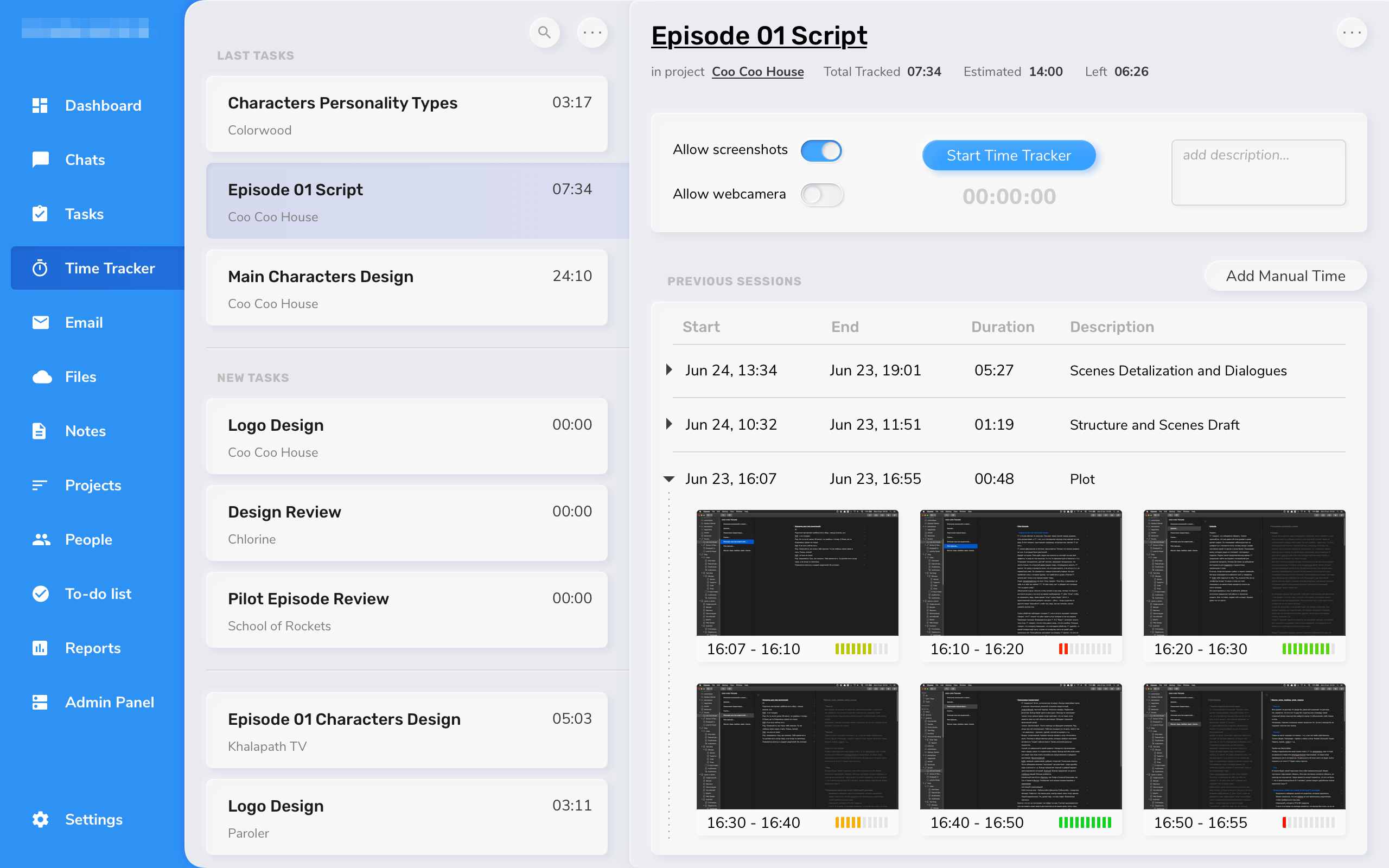Viewport: 1389px width, 868px height.
Task: Click the Reports chart icon
Action: pos(40,648)
